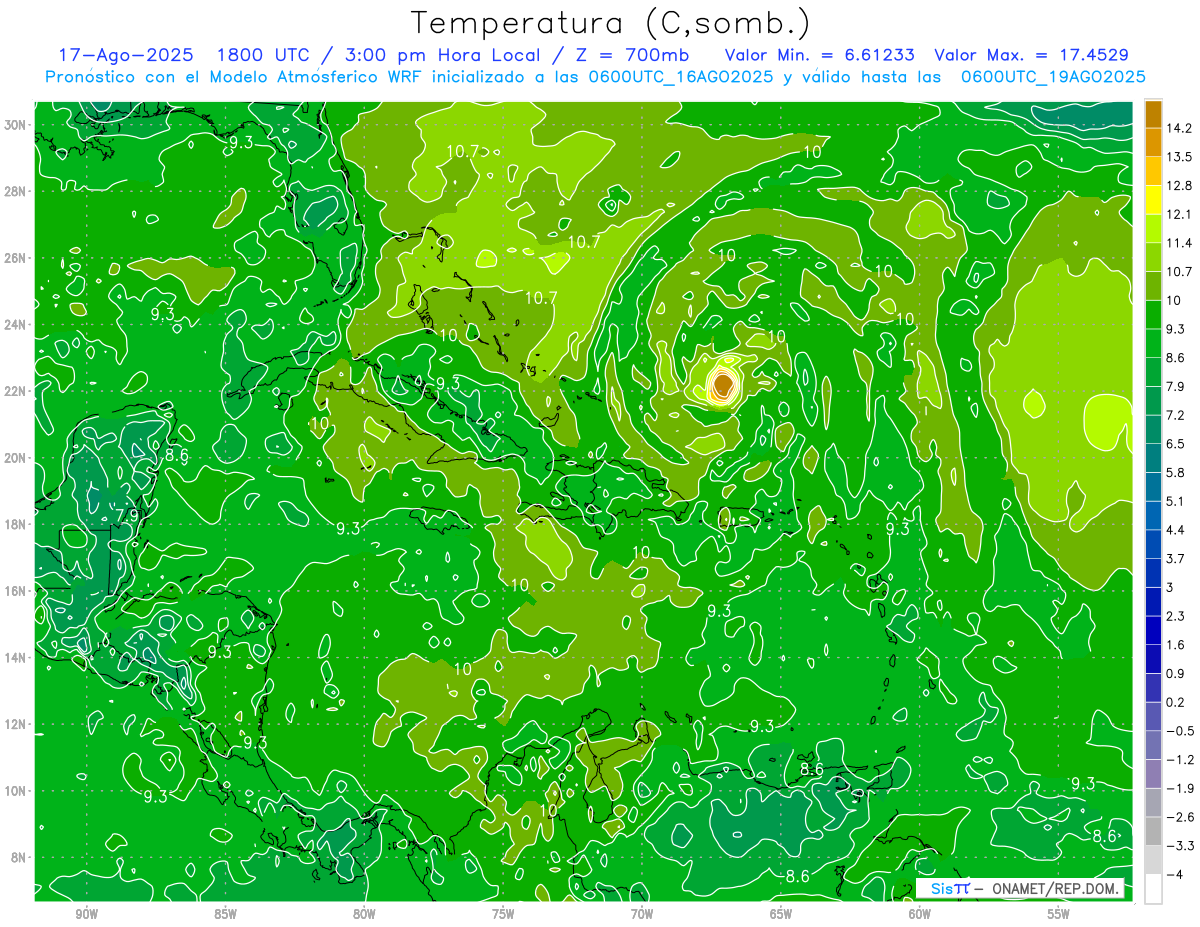Click the 70W longitude axis label

pos(642,914)
